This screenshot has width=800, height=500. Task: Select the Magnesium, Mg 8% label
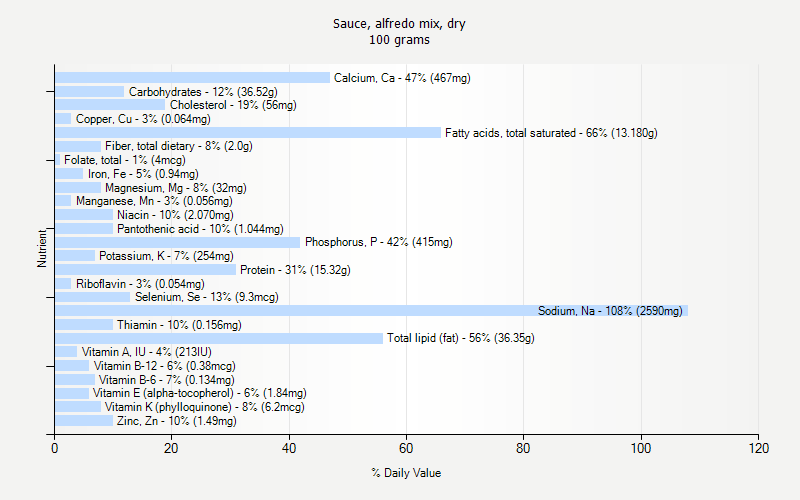175,188
